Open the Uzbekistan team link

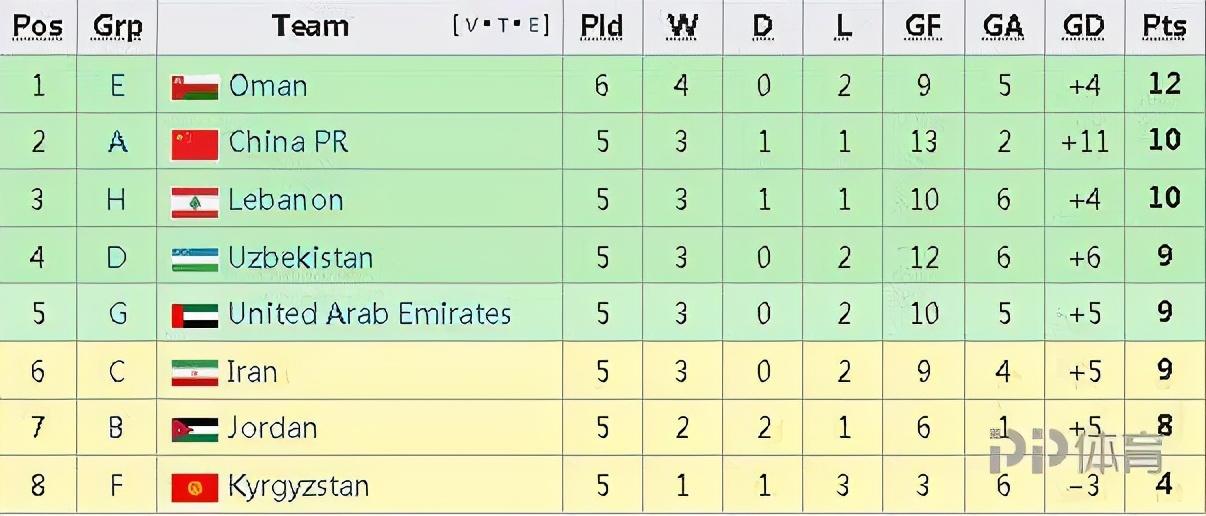click(300, 258)
